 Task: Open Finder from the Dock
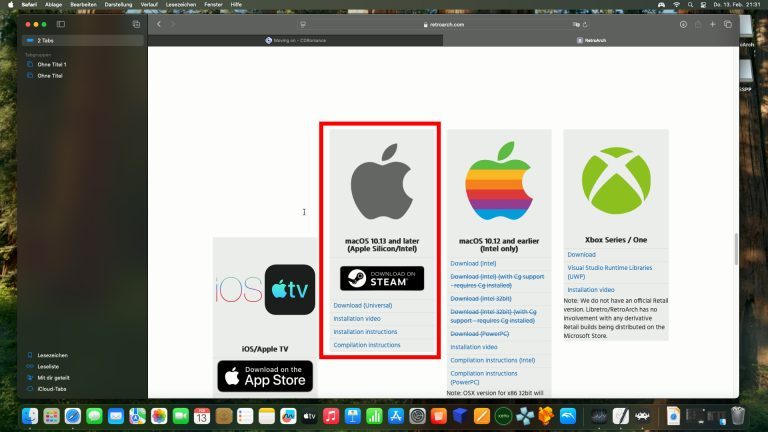[x=30, y=416]
